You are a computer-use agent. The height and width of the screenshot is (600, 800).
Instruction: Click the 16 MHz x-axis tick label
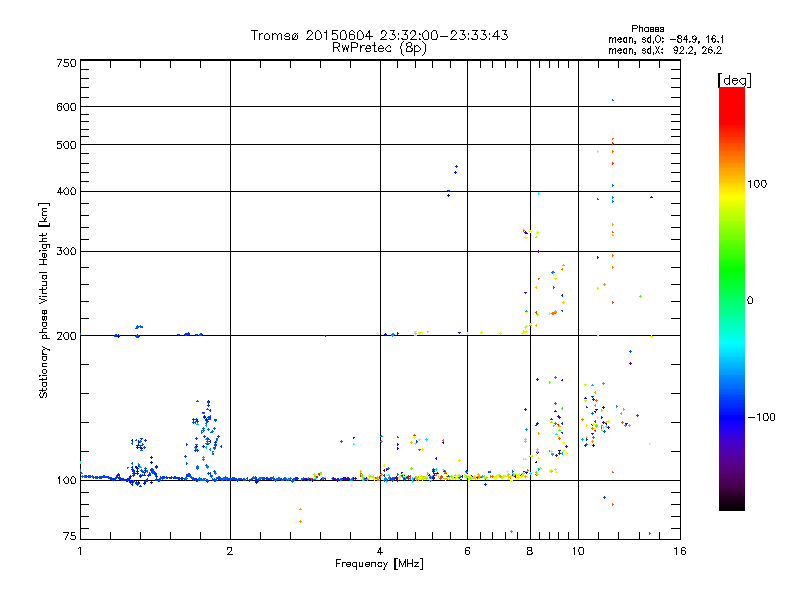[680, 551]
